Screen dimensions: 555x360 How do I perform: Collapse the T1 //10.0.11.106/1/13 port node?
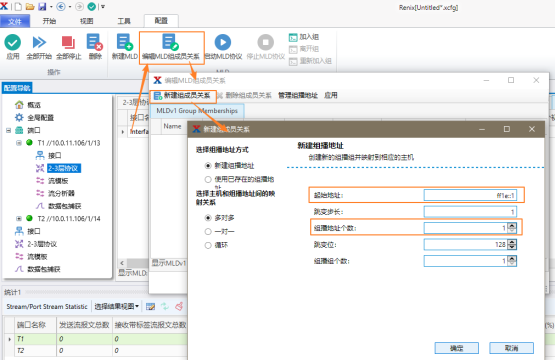[x=19, y=143]
